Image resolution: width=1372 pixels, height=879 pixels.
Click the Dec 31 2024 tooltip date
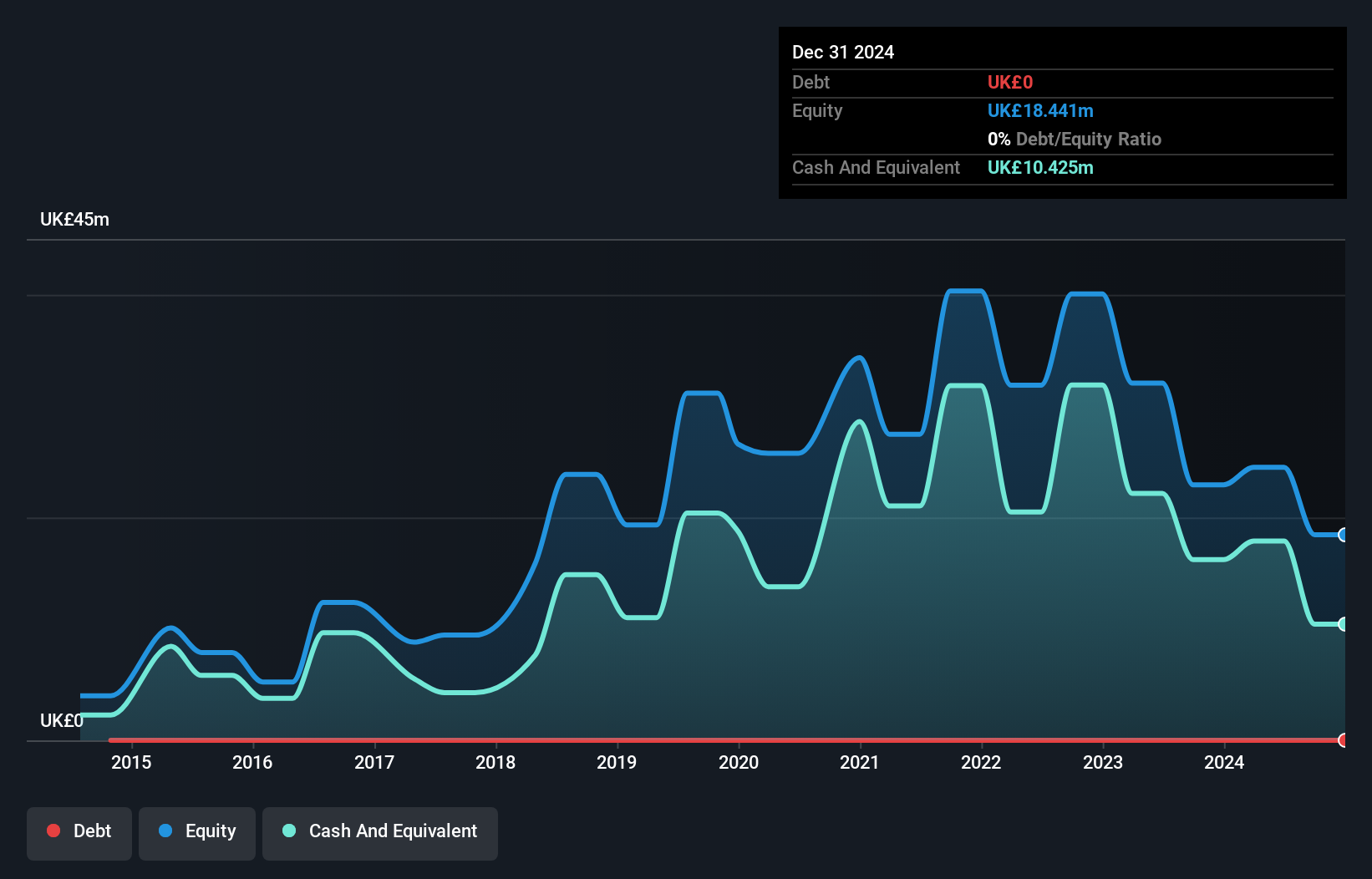(843, 52)
